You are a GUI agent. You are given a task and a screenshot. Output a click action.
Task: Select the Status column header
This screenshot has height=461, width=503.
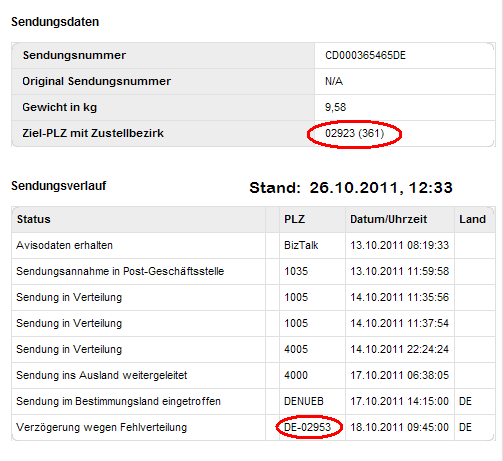click(x=34, y=219)
